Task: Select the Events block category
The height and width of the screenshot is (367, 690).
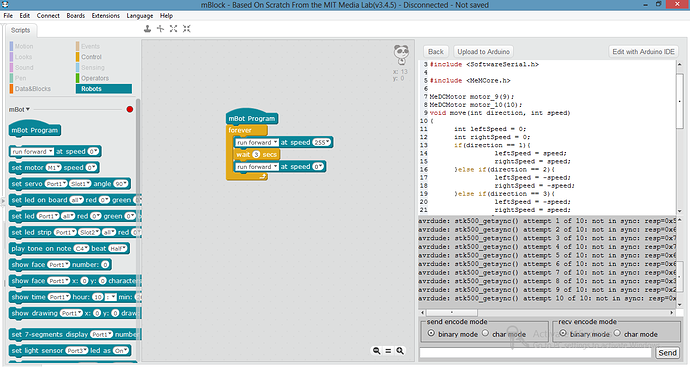Action: pyautogui.click(x=90, y=46)
